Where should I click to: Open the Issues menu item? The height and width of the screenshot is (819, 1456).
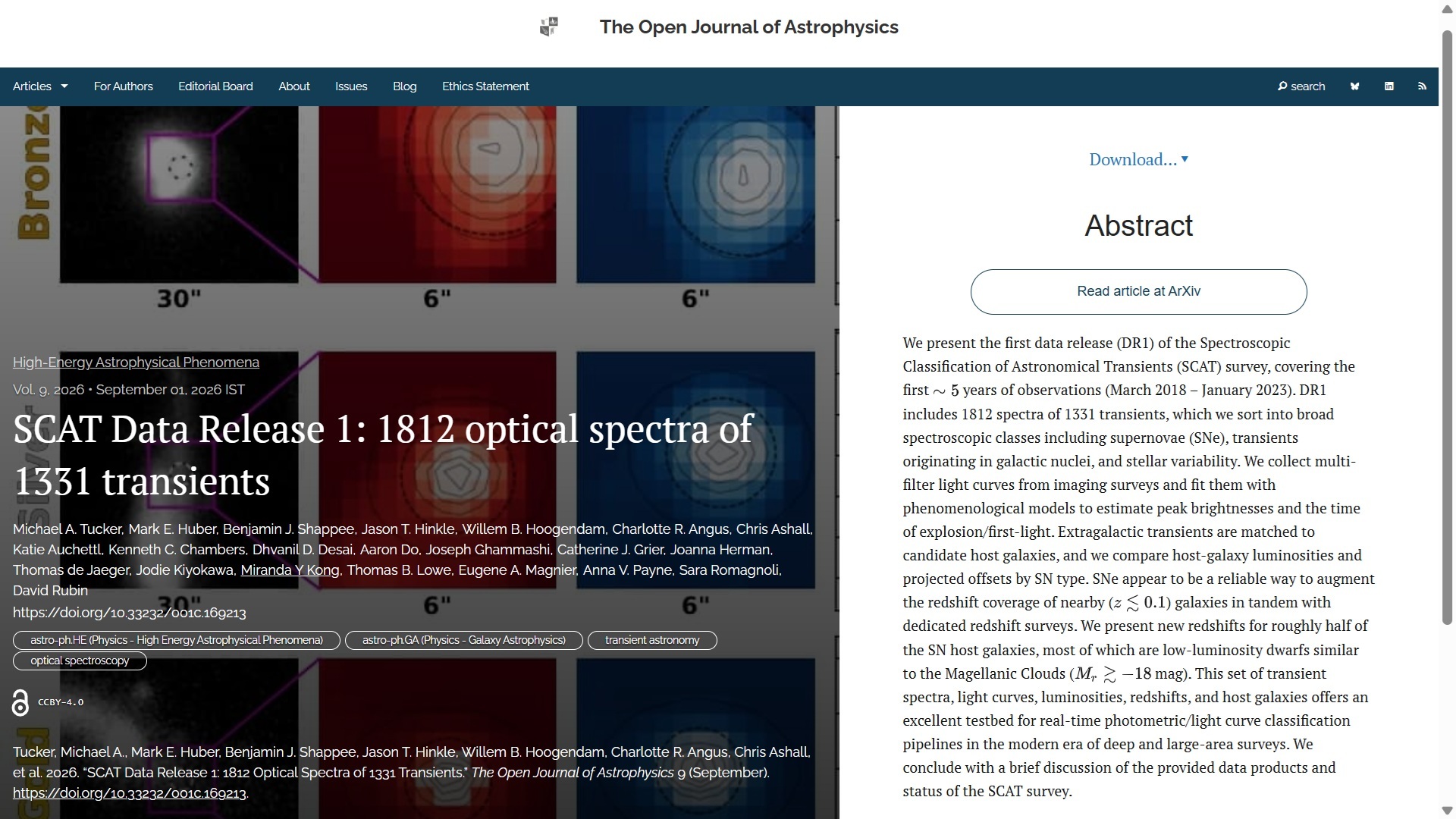click(351, 86)
